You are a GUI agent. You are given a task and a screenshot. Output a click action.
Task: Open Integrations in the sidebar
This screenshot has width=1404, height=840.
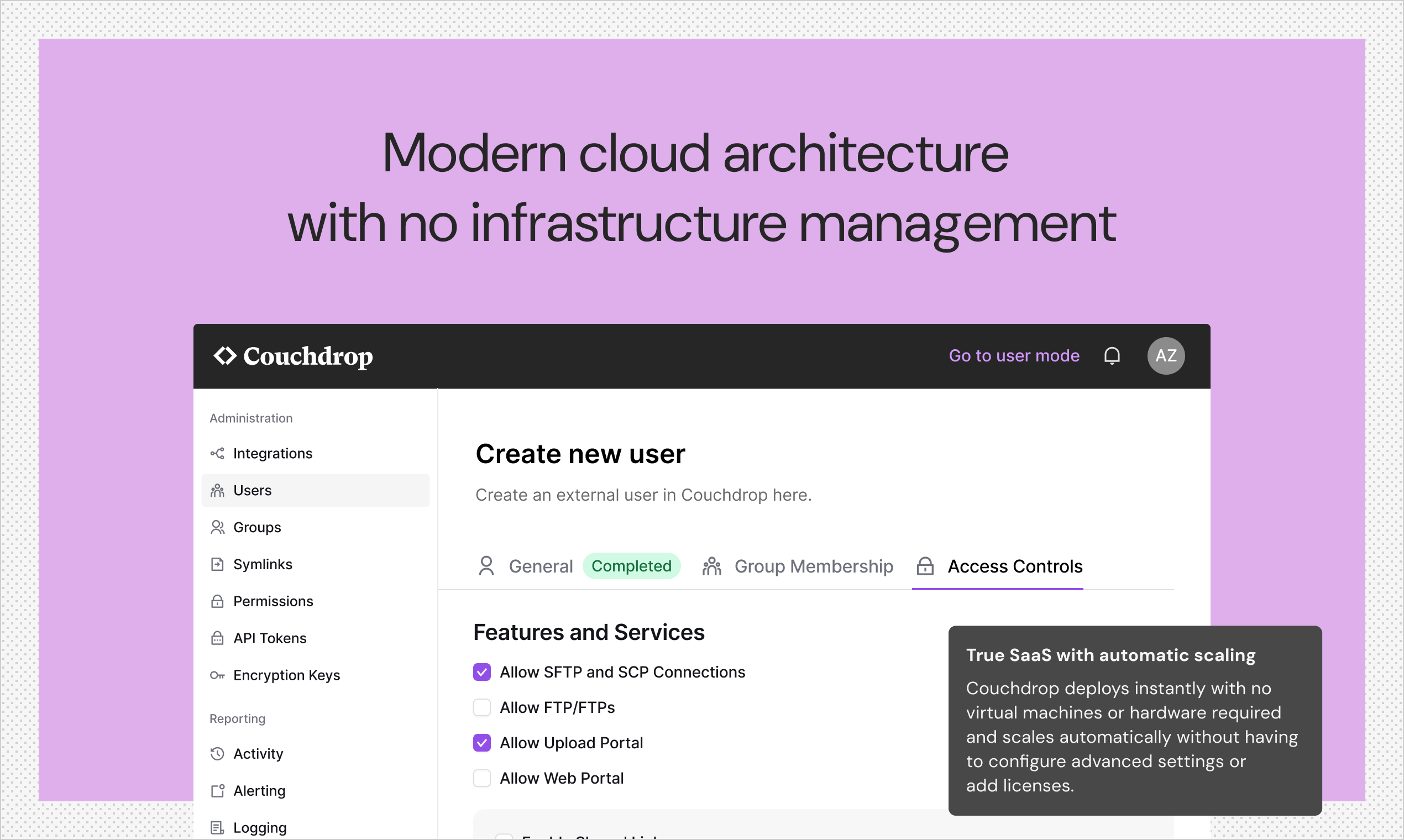(x=273, y=453)
